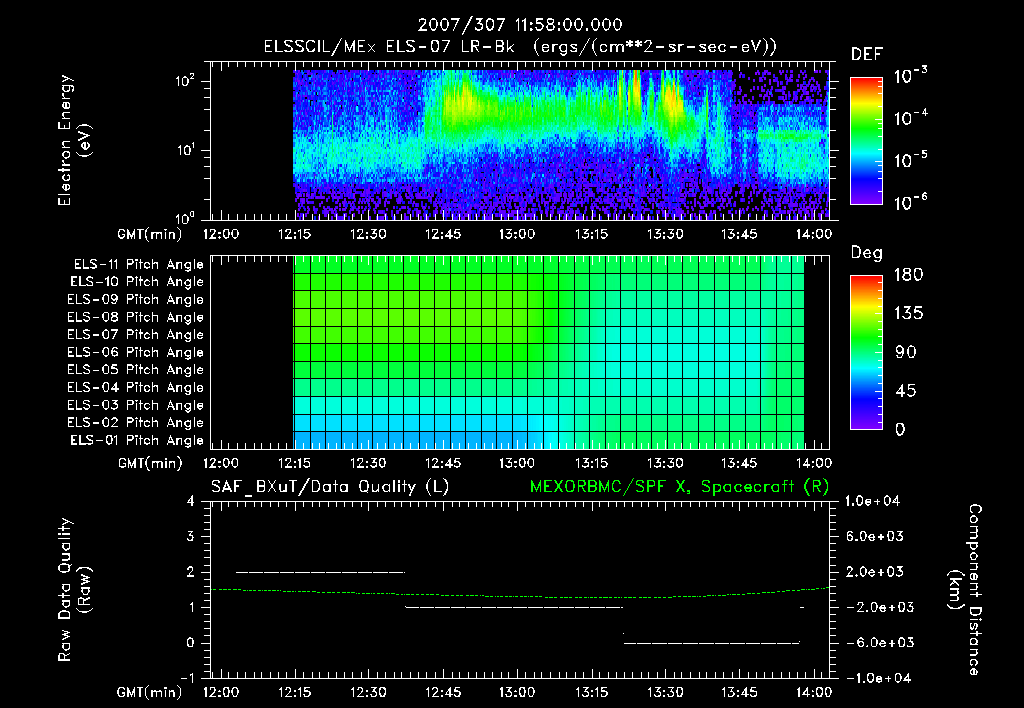The height and width of the screenshot is (708, 1024).
Task: Click the Raw Data Quality (Raw) axis label
Action: (x=74, y=590)
